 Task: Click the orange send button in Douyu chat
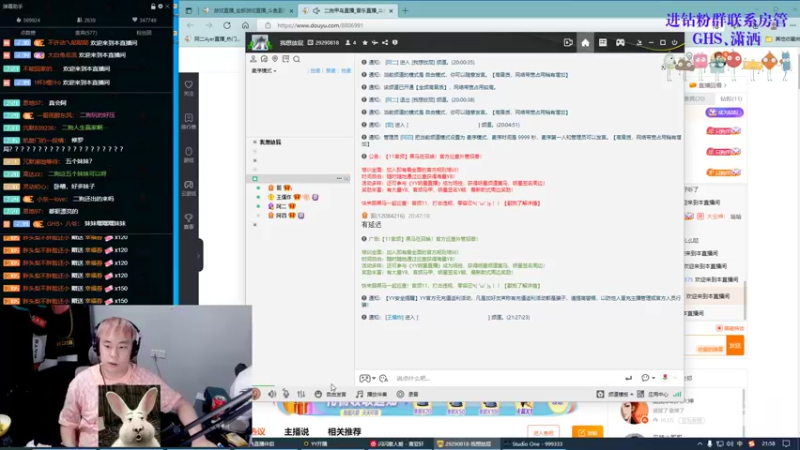(x=735, y=345)
